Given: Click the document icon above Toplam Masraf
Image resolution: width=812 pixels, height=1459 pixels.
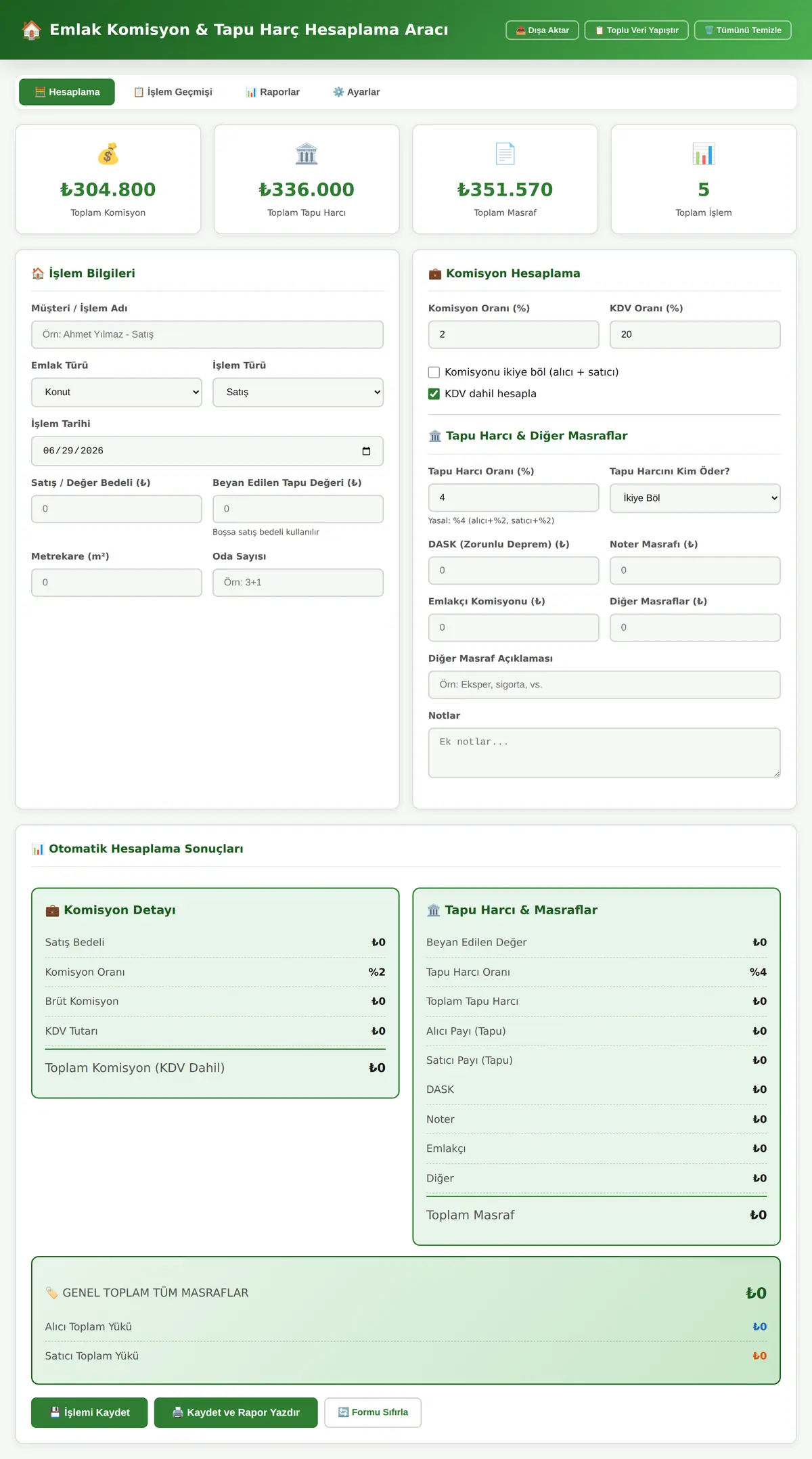Looking at the screenshot, I should [x=505, y=154].
